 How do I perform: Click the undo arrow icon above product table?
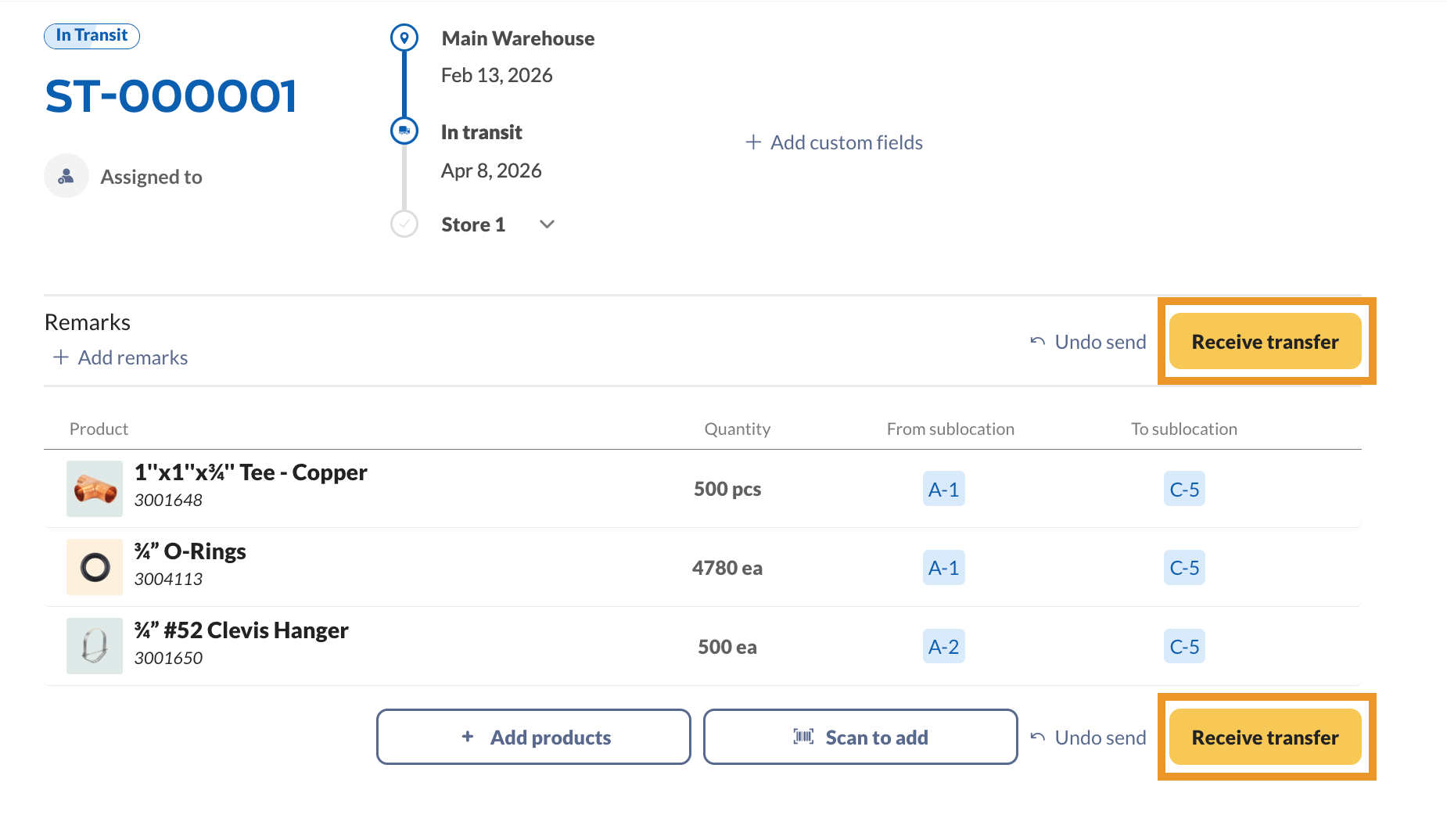point(1038,342)
